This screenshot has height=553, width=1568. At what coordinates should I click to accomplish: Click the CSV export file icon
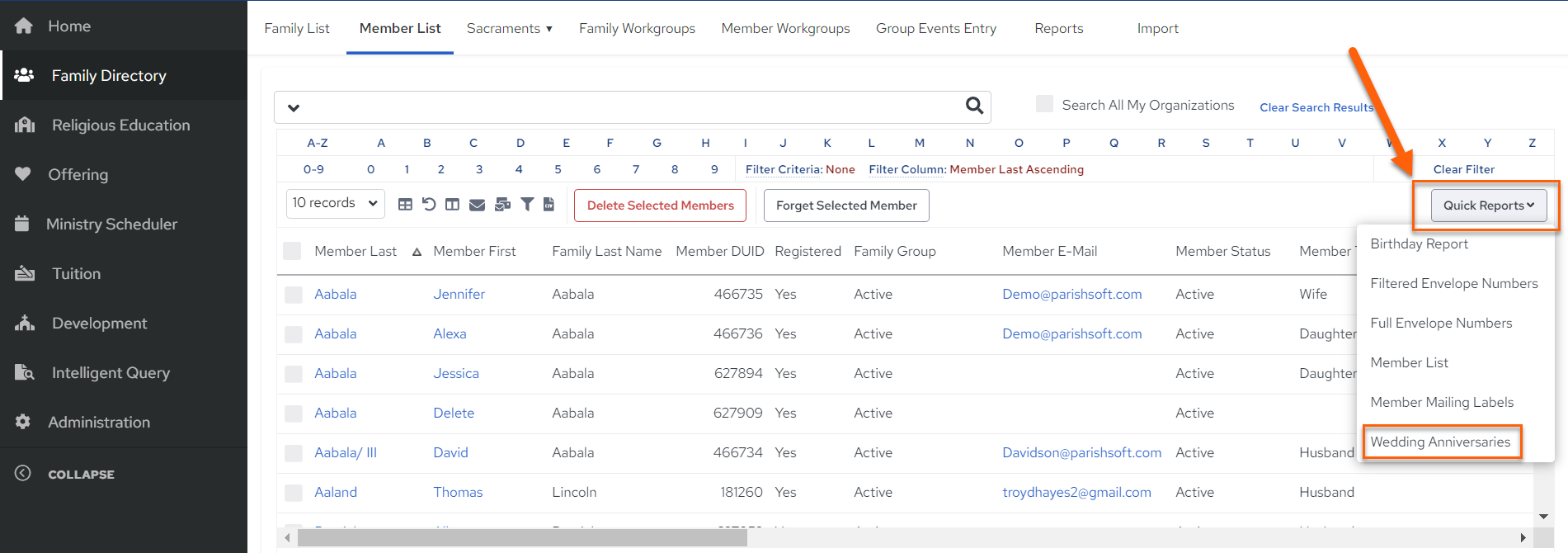point(549,204)
